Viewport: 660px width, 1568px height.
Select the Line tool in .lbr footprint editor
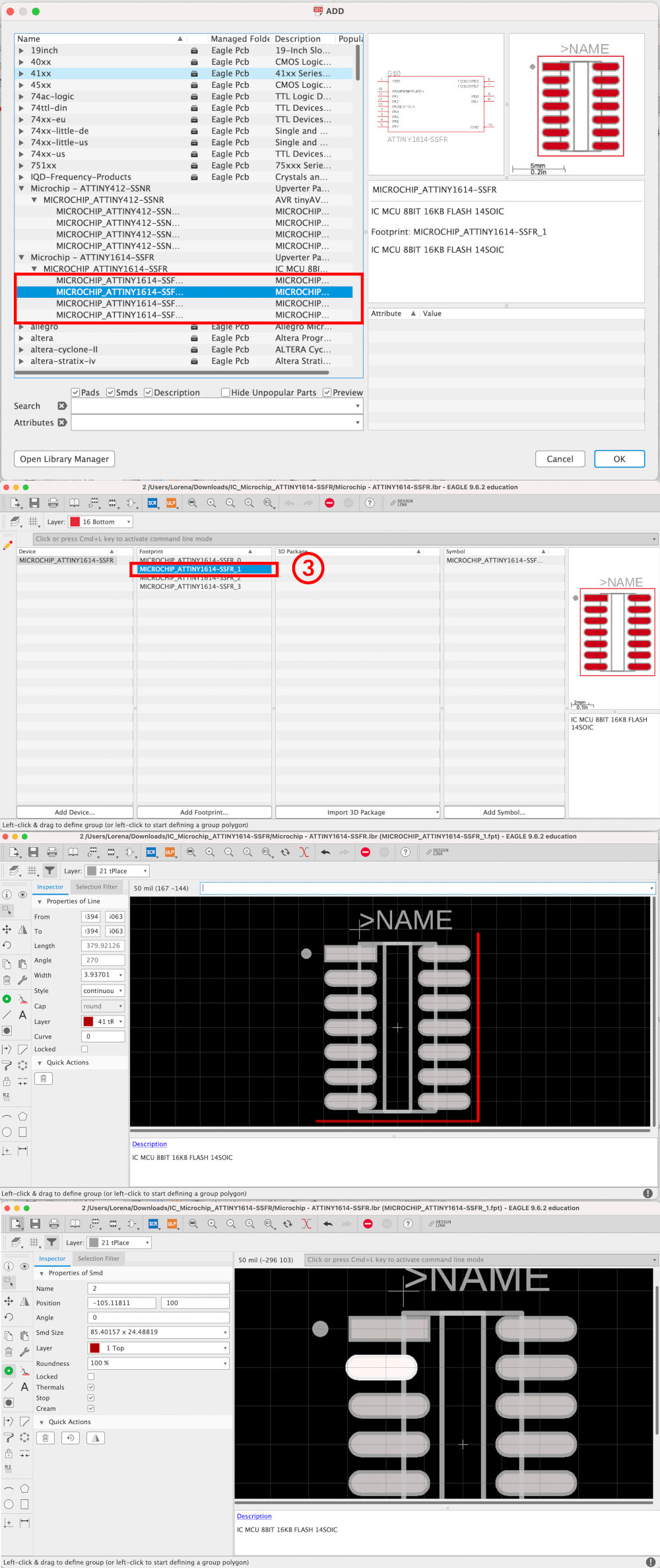(7, 1015)
